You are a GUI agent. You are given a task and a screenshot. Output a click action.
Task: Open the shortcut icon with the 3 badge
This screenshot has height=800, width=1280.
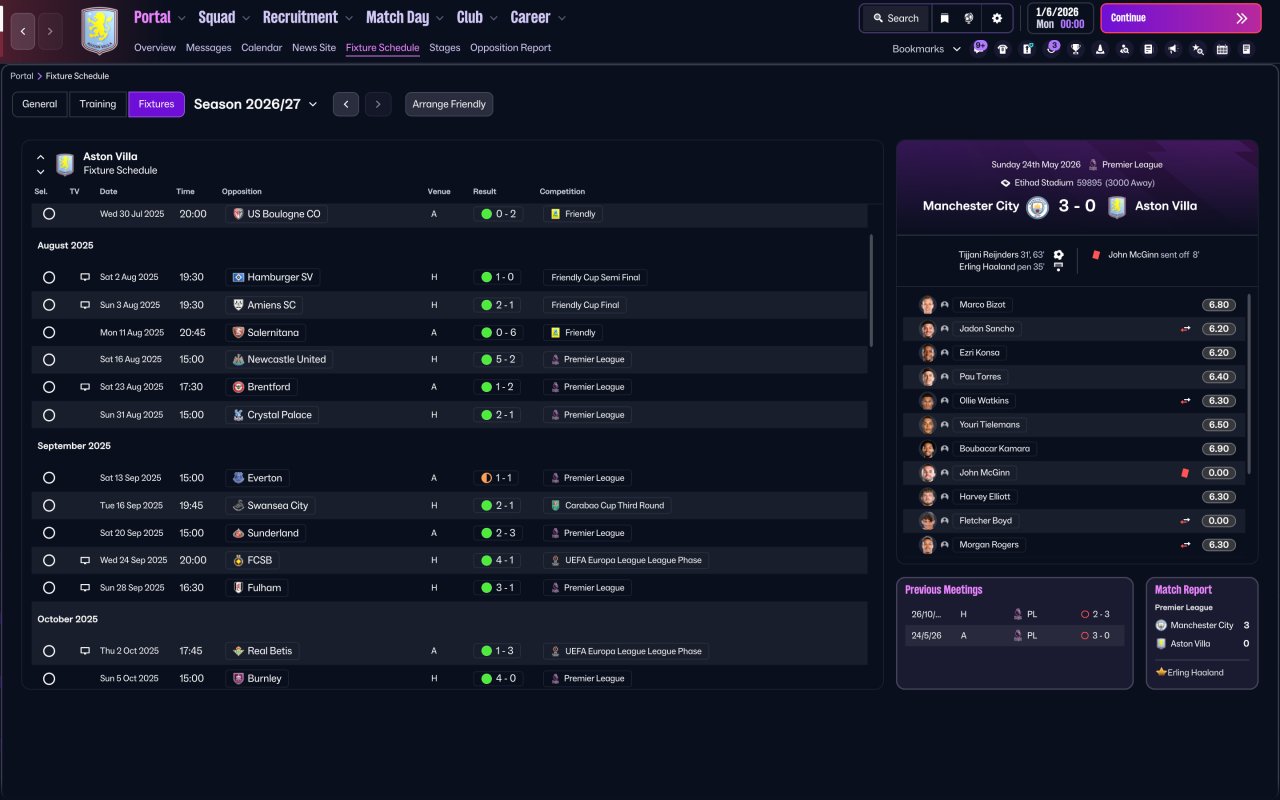click(1052, 48)
